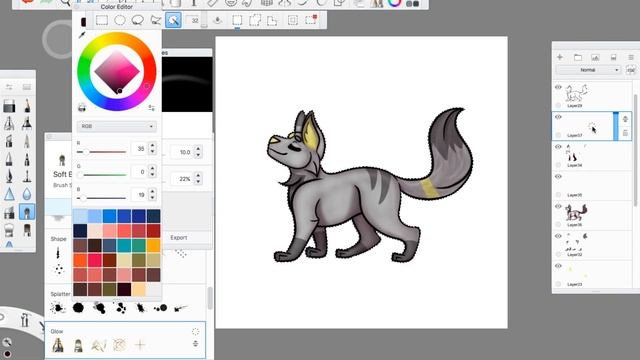Screen dimensions: 640x360
Task: Toggle the lock circle on Layer29
Action: (x=558, y=105)
